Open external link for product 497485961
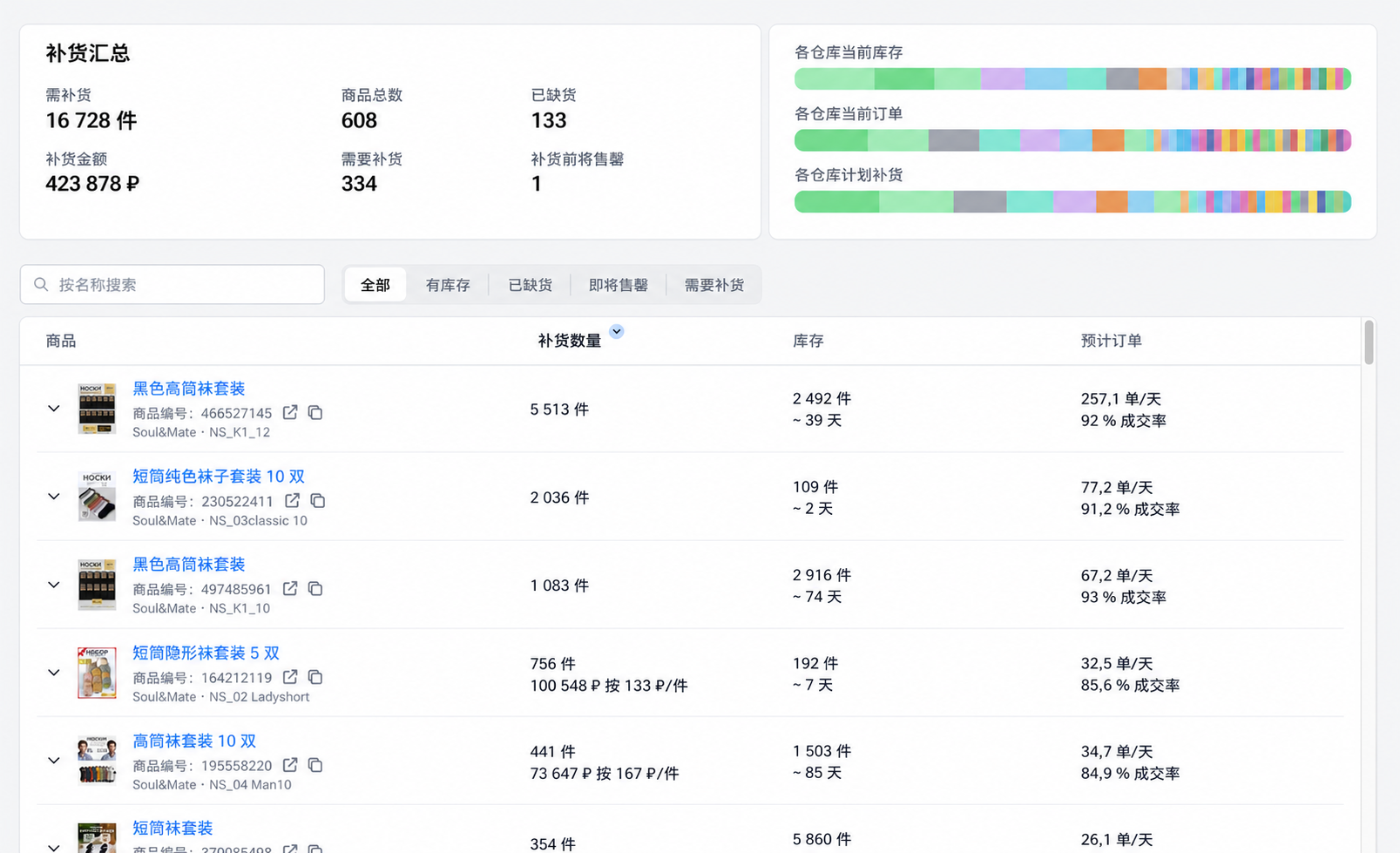The image size is (1400, 853). 290,589
